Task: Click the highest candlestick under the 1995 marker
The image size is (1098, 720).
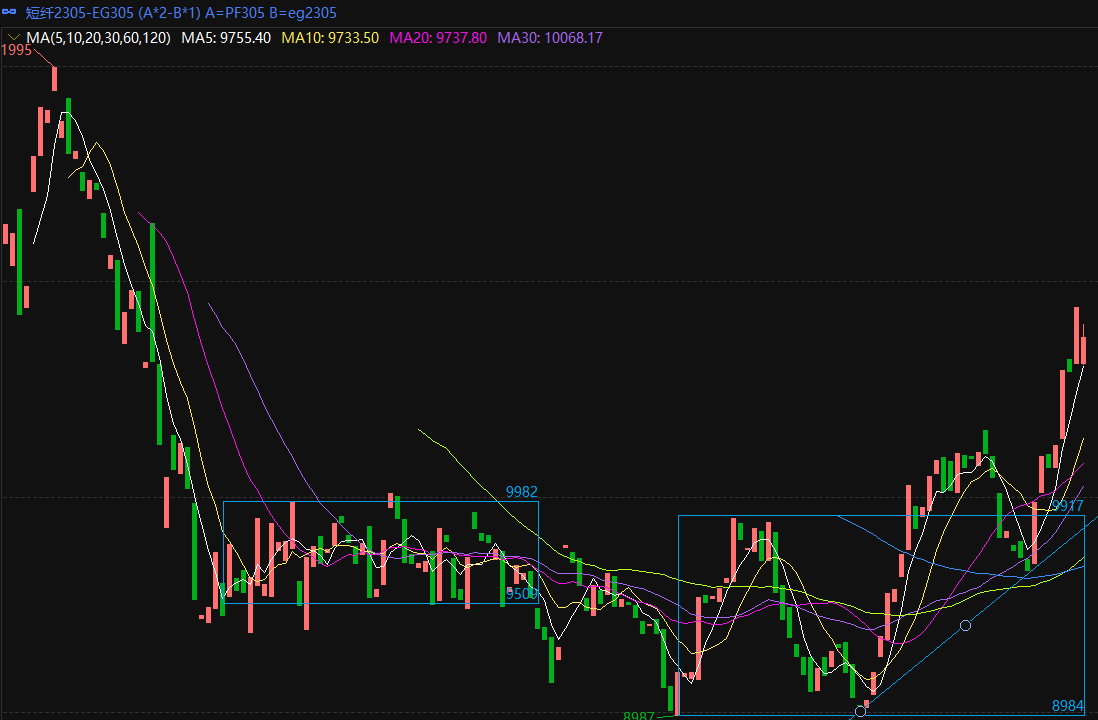Action: (54, 78)
